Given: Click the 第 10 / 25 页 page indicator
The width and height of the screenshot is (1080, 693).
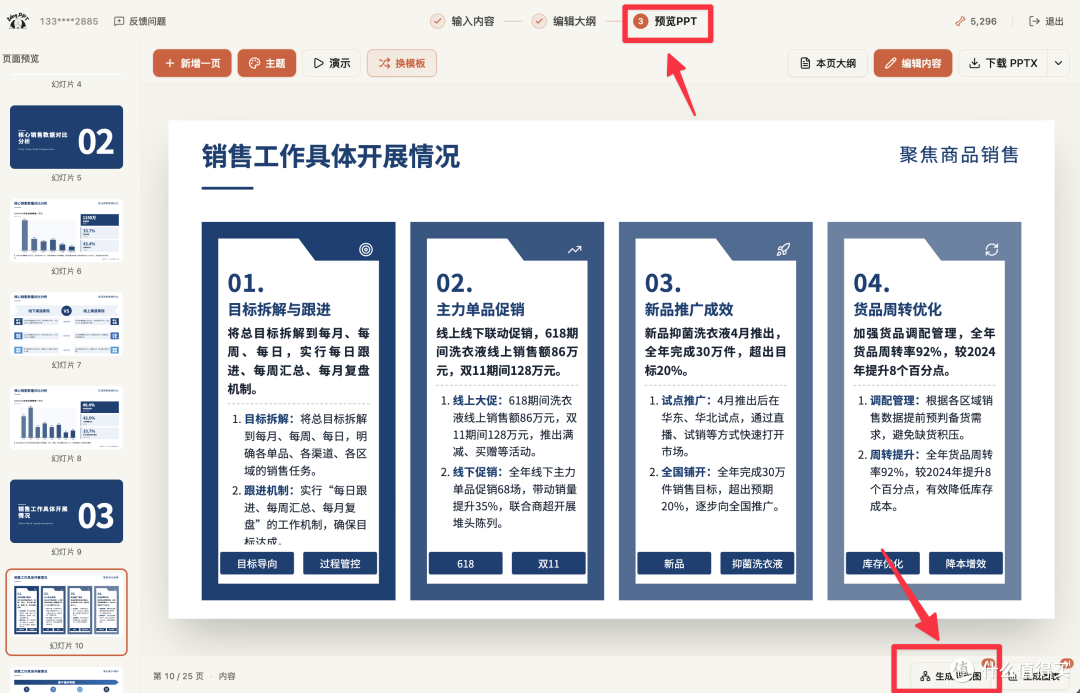Looking at the screenshot, I should pyautogui.click(x=178, y=676).
